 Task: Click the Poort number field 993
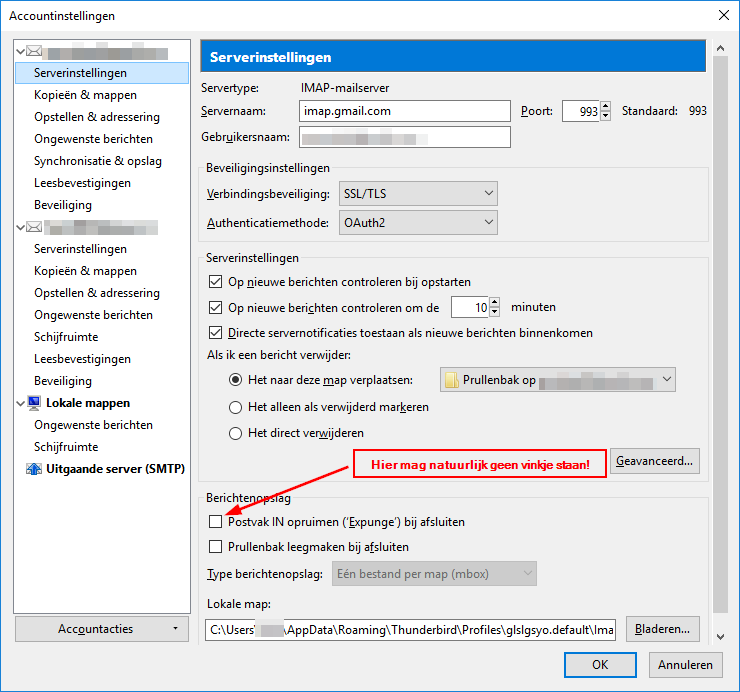(581, 111)
